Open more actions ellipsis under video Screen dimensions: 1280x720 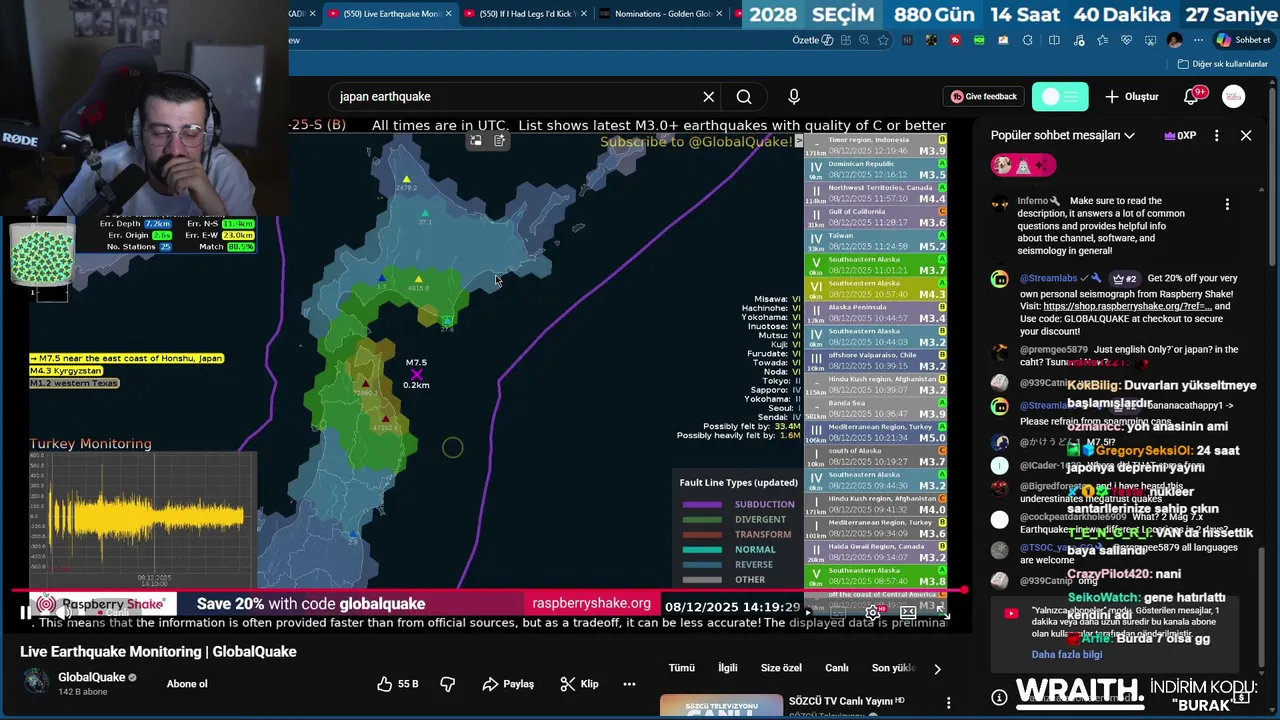tap(629, 684)
